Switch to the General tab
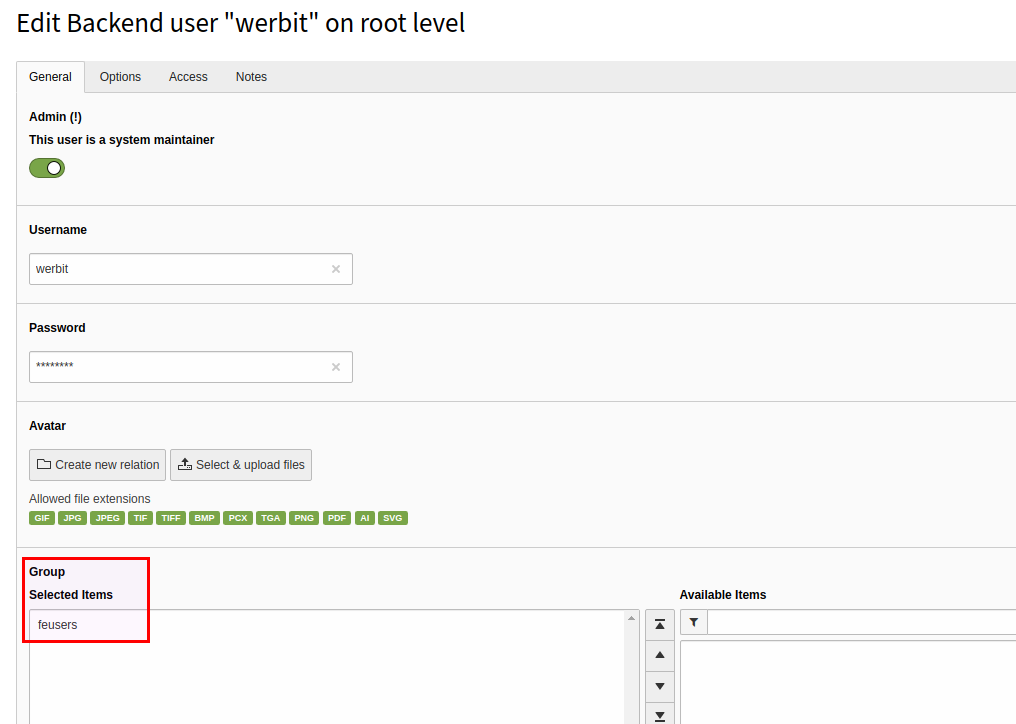This screenshot has width=1016, height=724. (50, 77)
